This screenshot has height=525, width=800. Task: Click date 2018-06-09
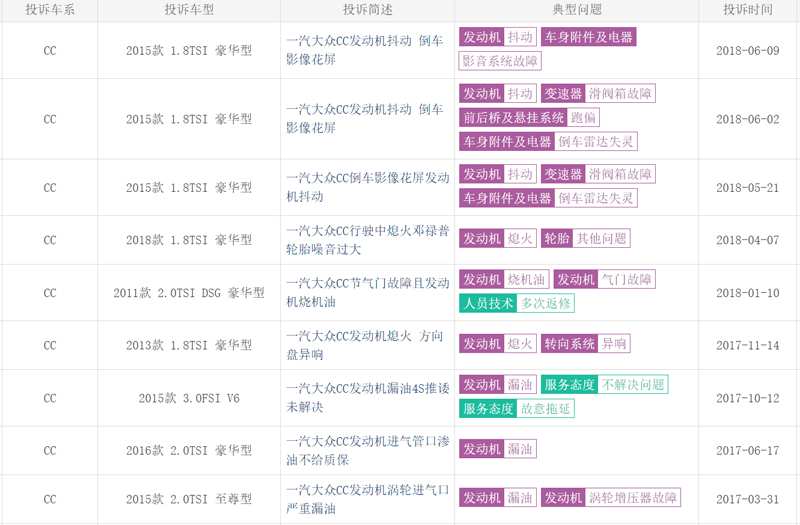click(747, 51)
